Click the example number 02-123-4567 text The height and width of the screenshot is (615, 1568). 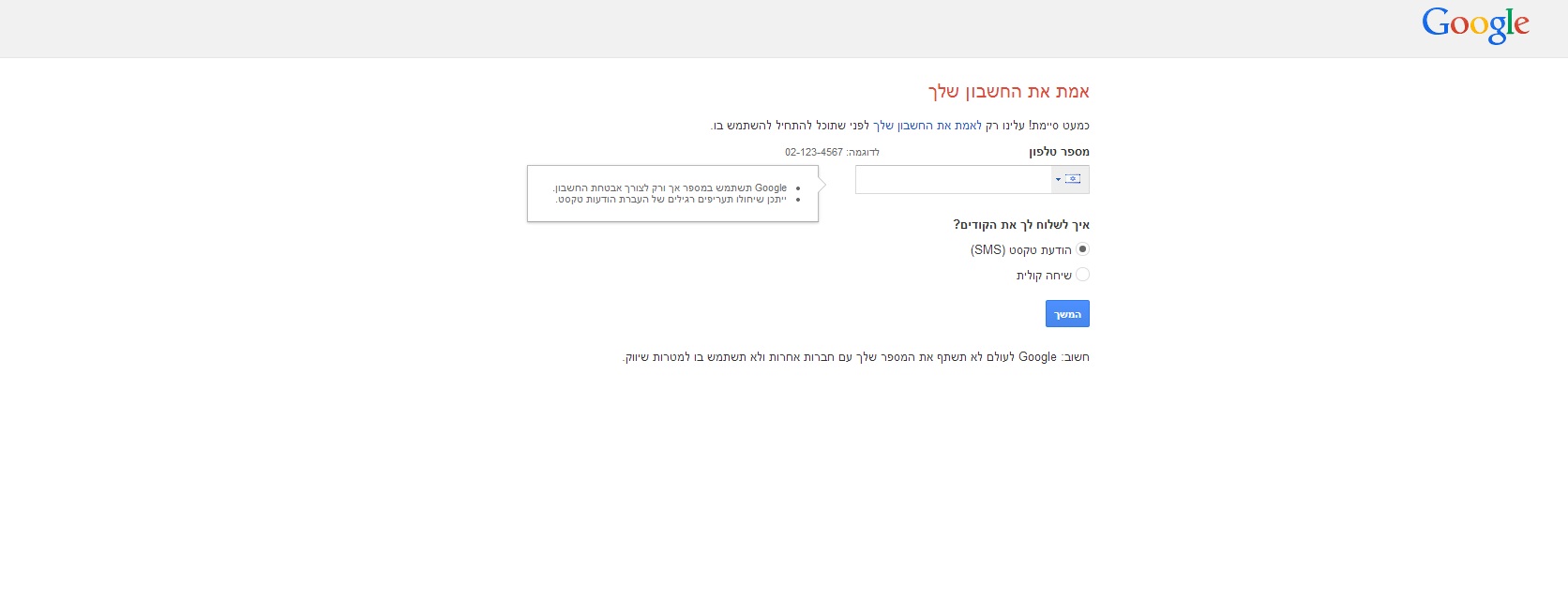(814, 152)
